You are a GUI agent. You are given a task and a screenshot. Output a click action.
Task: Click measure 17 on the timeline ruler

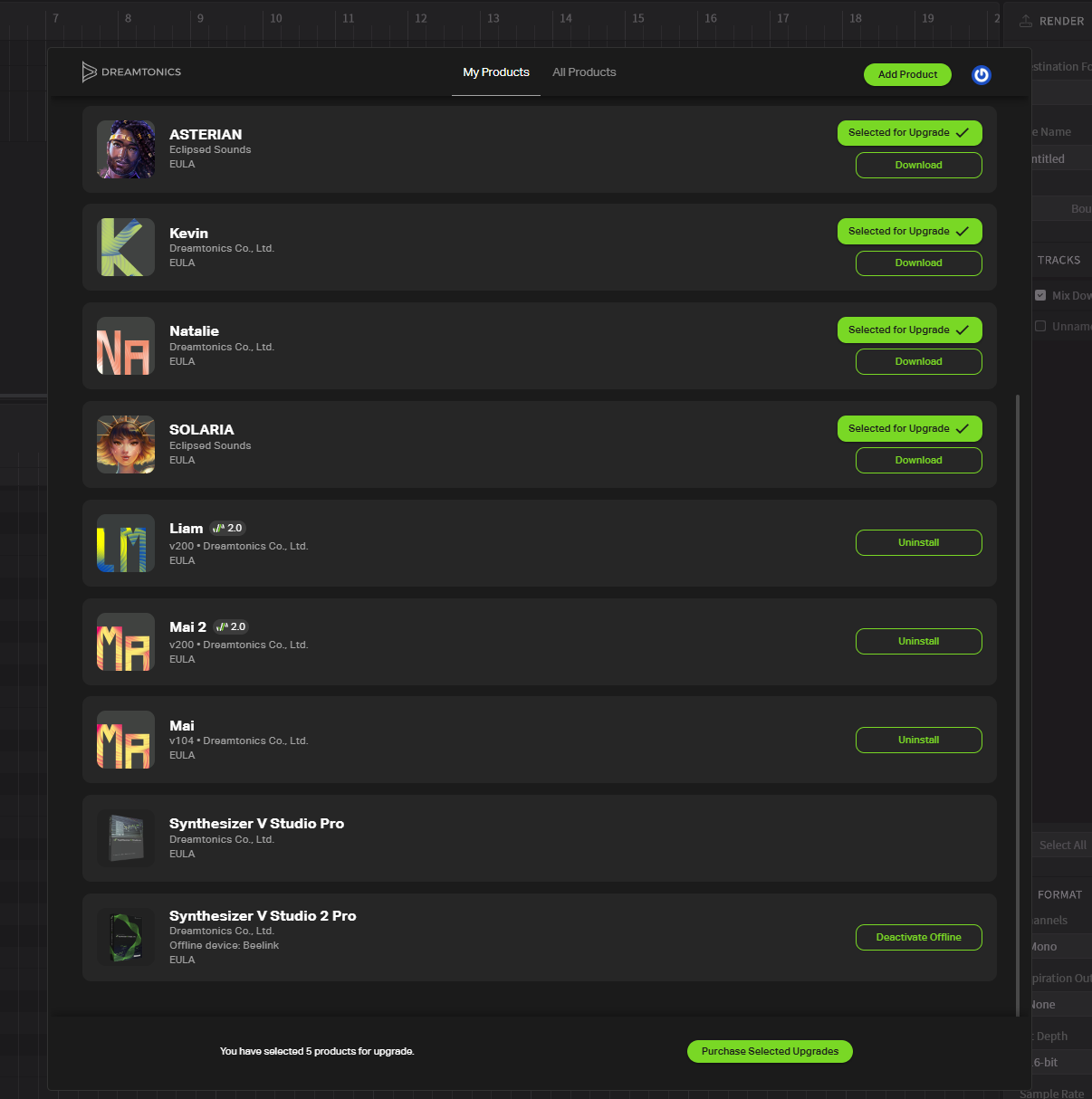point(783,18)
